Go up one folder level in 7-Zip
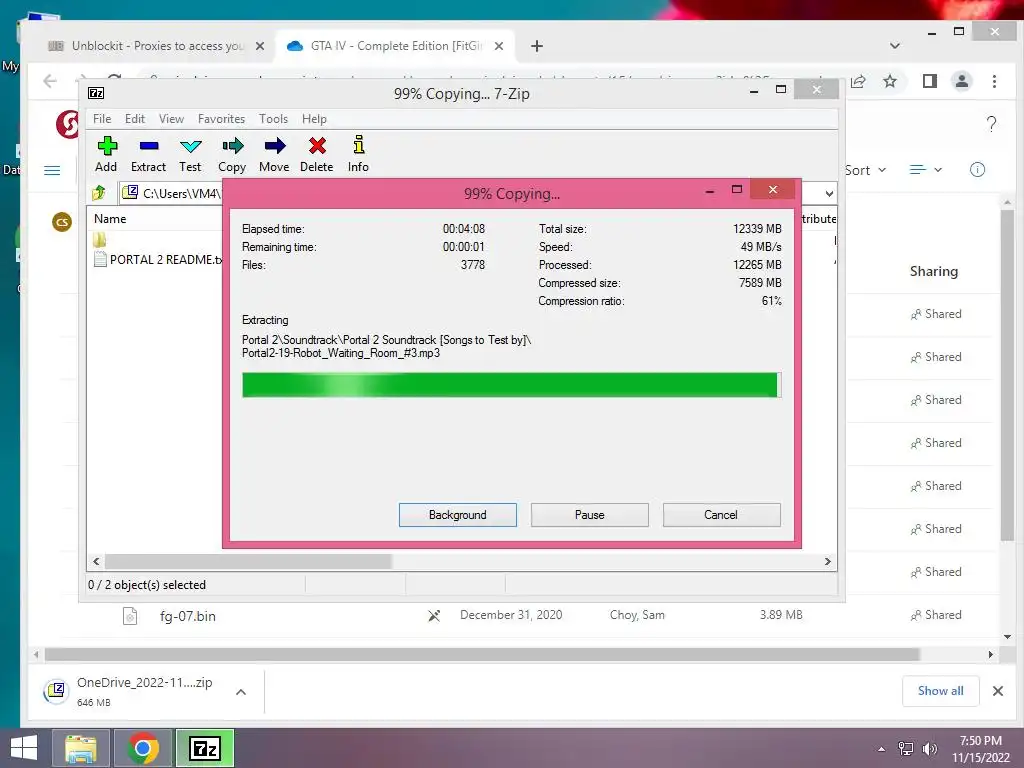This screenshot has height=768, width=1024. [99, 193]
